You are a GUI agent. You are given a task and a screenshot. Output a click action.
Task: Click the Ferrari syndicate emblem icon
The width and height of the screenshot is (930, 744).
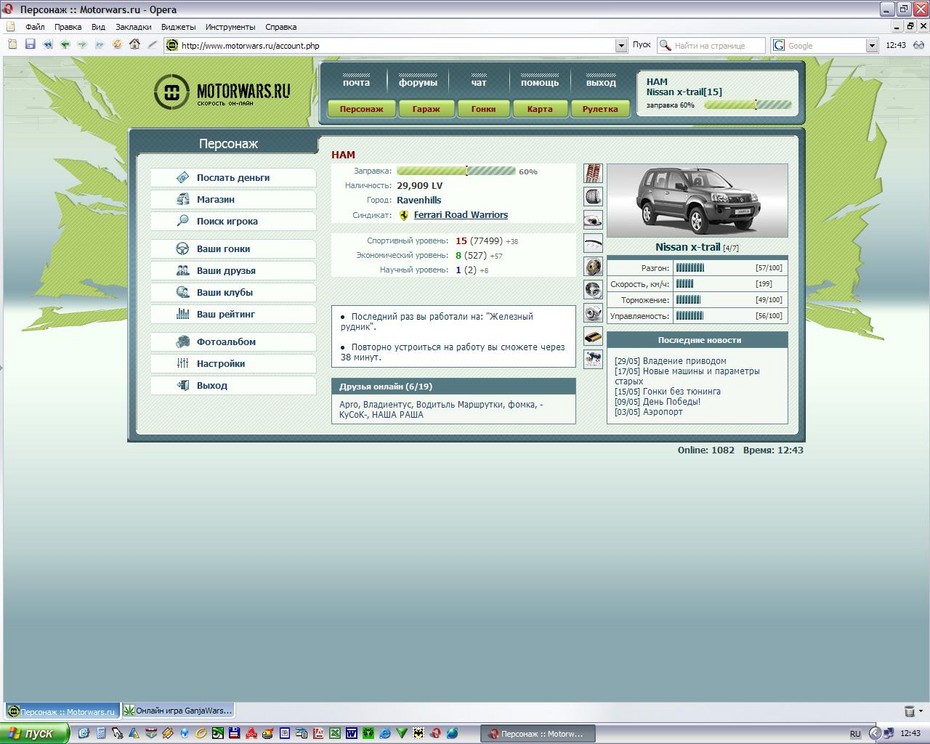pos(404,215)
